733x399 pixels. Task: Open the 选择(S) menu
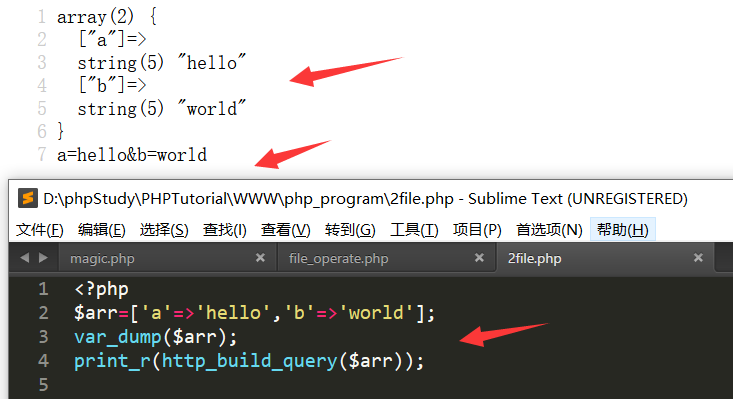pyautogui.click(x=164, y=230)
